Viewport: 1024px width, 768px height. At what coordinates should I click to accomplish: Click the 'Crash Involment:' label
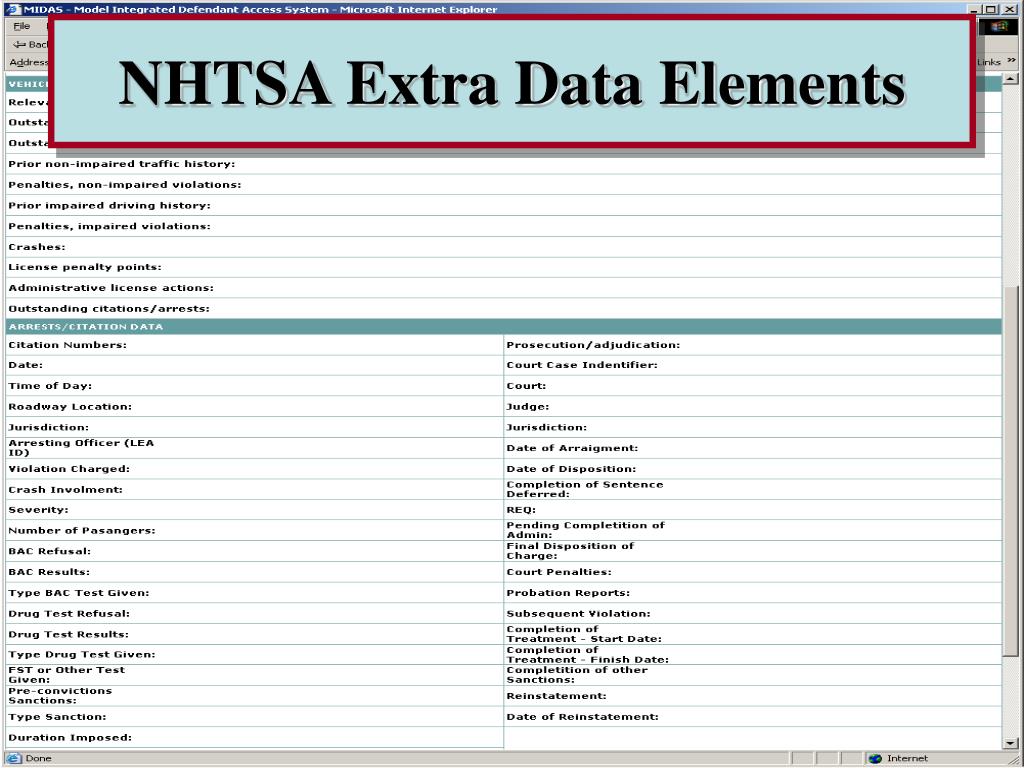point(65,490)
